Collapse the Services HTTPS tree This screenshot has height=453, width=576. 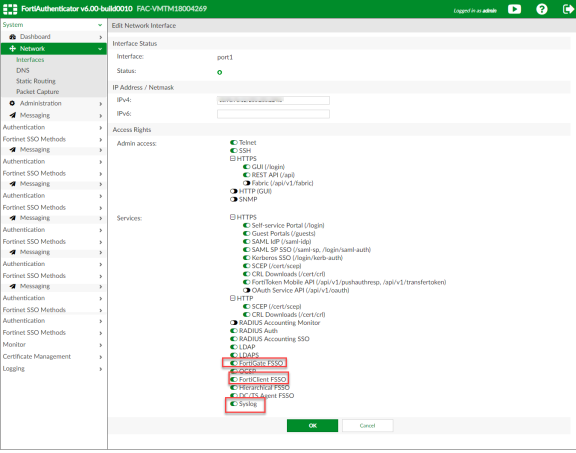233,217
